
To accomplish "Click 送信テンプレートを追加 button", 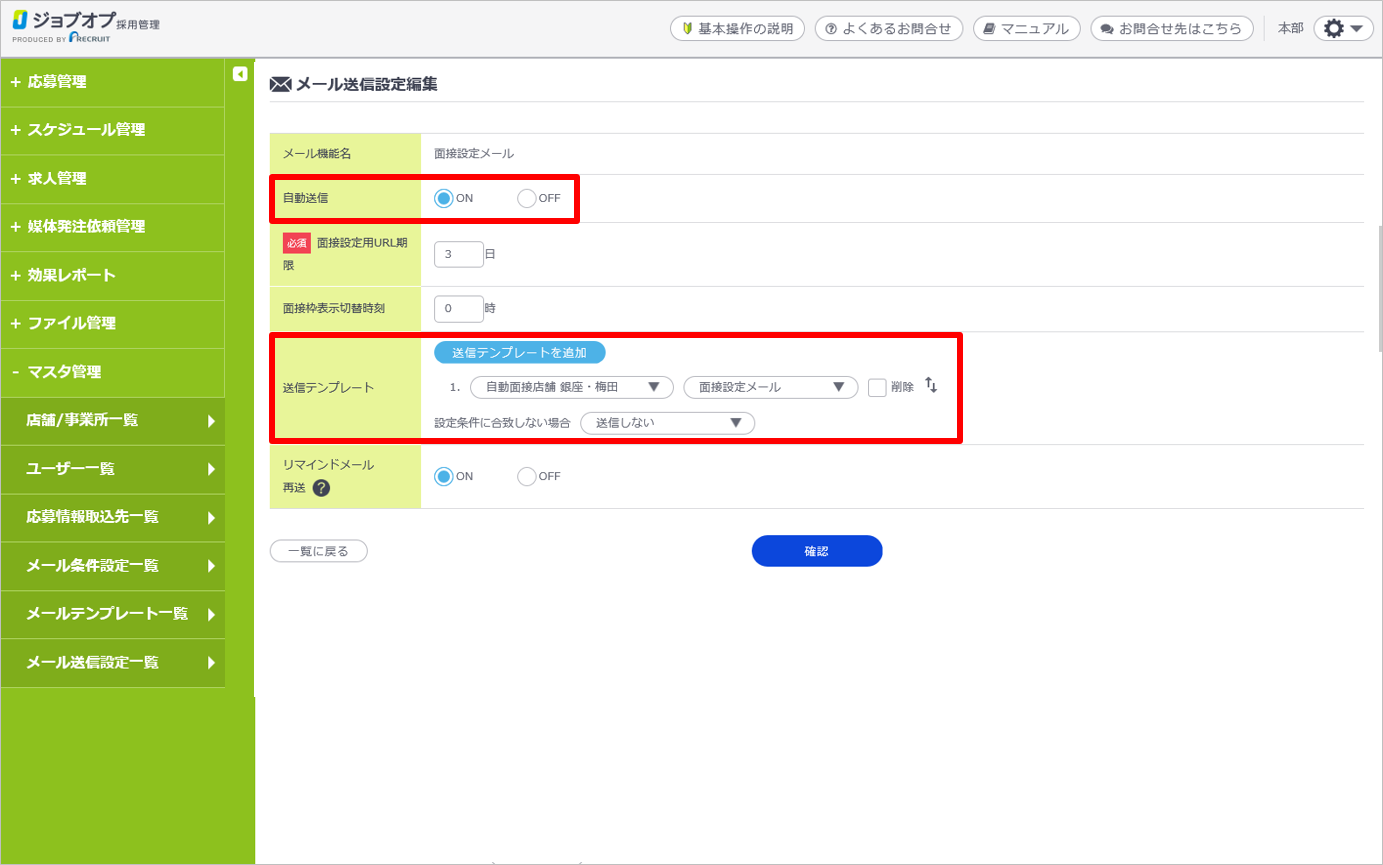I will pyautogui.click(x=519, y=353).
